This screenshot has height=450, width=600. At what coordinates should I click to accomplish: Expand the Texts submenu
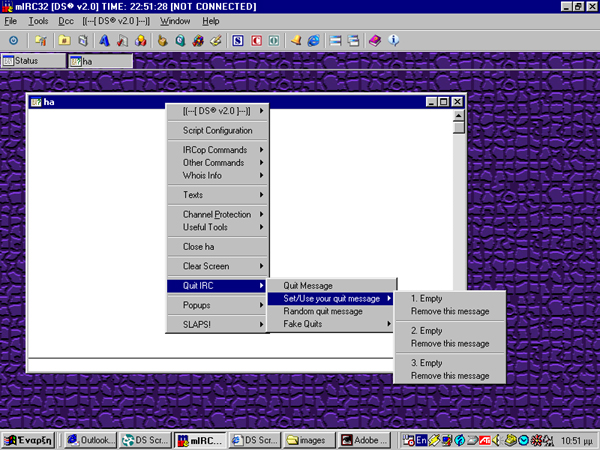coord(217,195)
